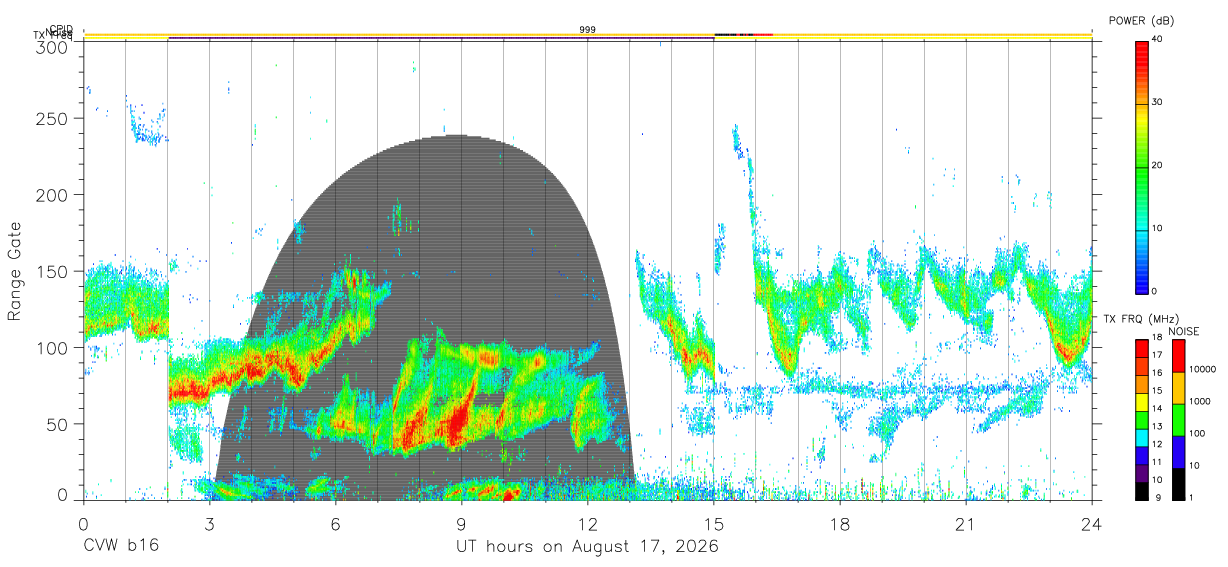Click the 1000 label on the noise scale

tap(1199, 401)
